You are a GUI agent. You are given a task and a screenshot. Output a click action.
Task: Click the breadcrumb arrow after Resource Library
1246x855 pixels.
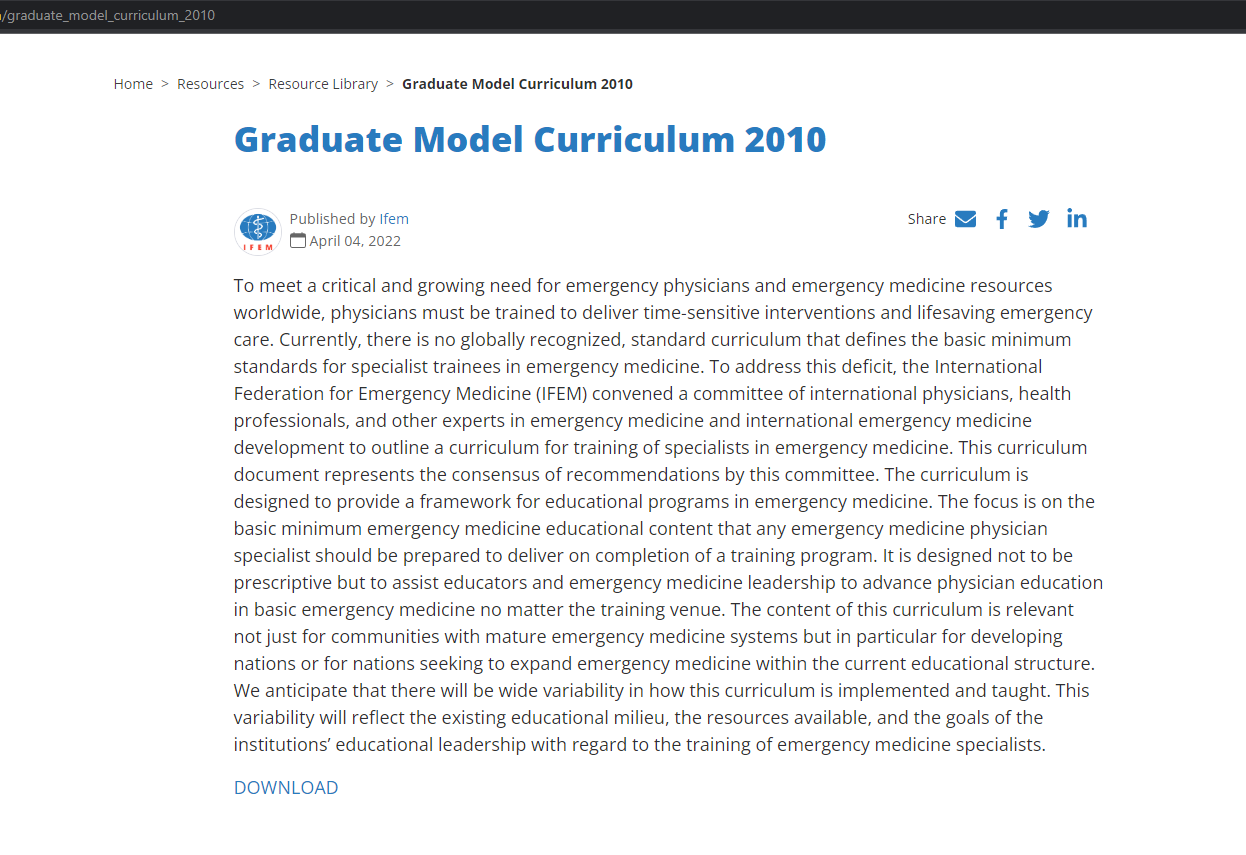tap(390, 84)
